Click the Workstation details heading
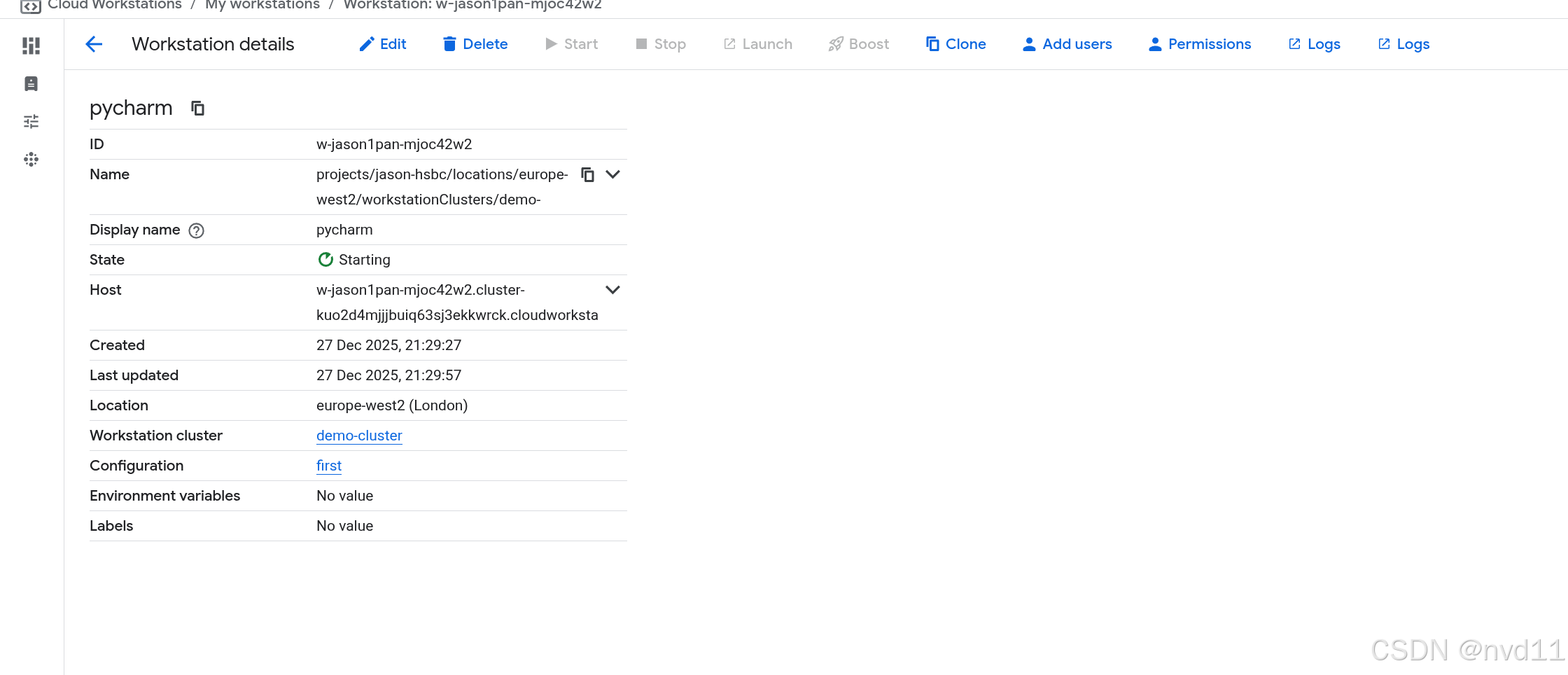The width and height of the screenshot is (1568, 675). coord(213,44)
